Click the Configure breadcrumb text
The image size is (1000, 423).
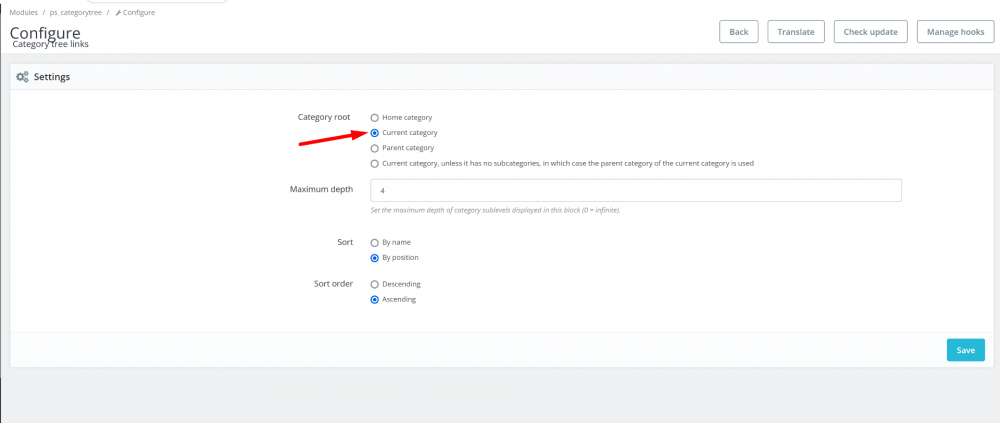pos(139,12)
